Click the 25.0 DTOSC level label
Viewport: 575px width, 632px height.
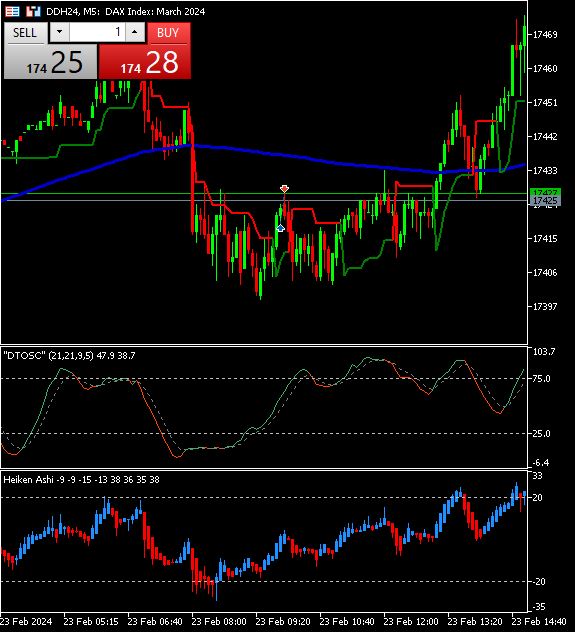point(542,434)
